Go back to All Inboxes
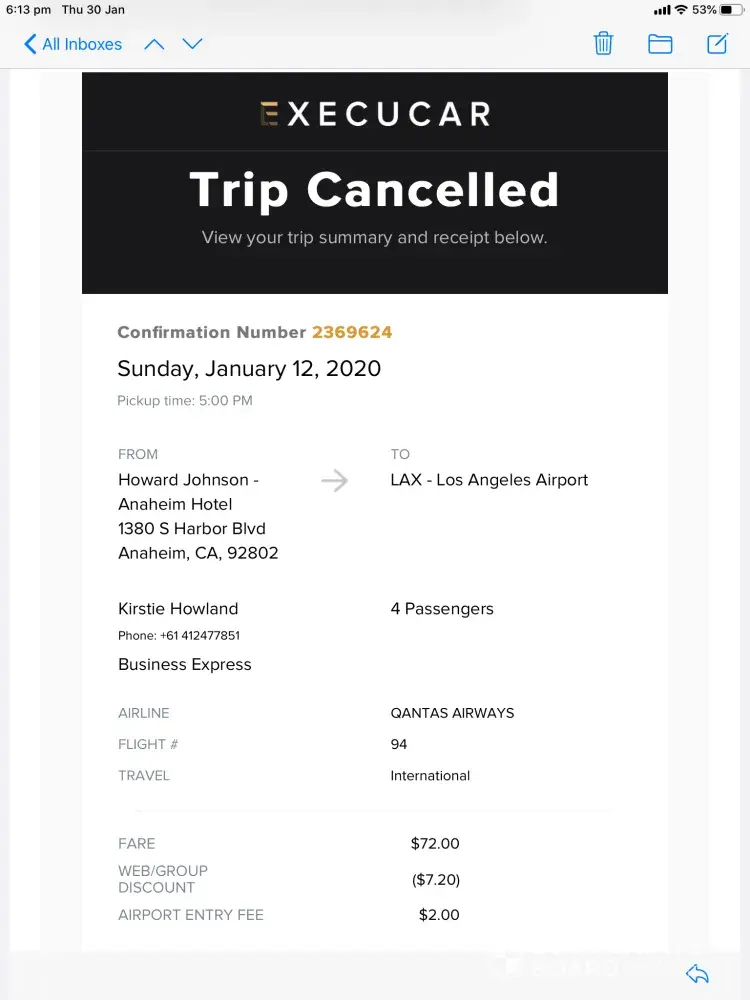Viewport: 750px width, 1000px height. pyautogui.click(x=73, y=44)
